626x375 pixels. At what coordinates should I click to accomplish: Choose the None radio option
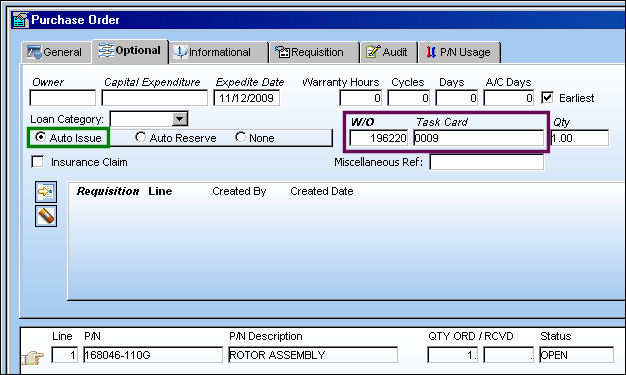coord(240,137)
